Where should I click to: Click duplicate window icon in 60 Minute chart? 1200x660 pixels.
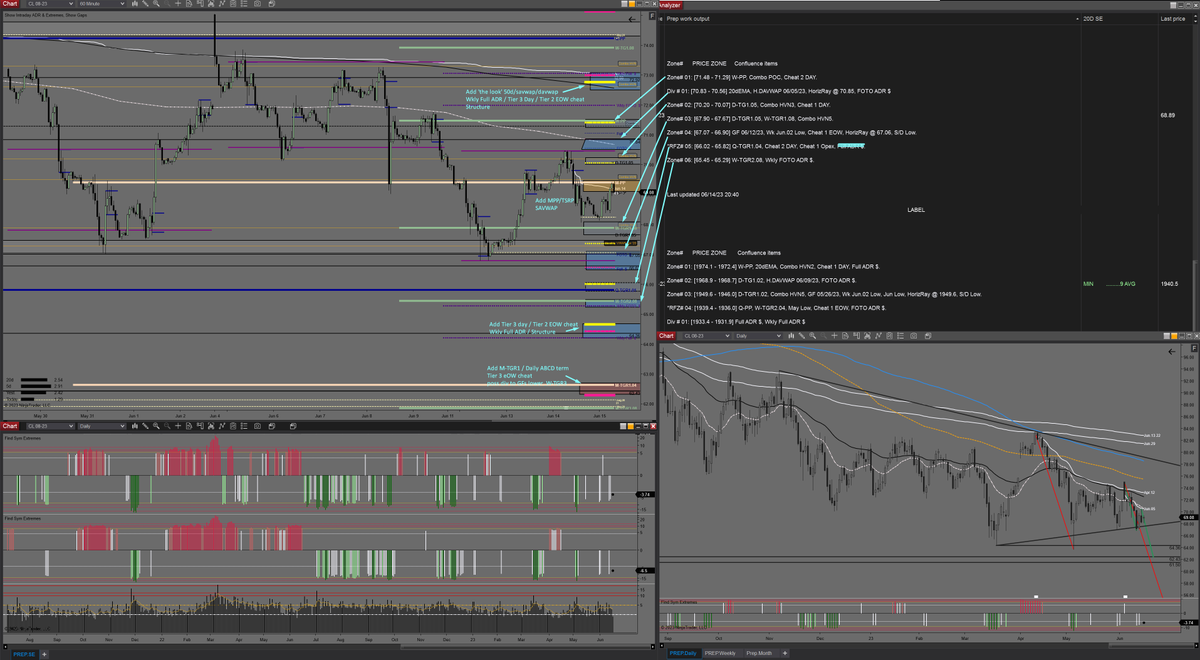pyautogui.click(x=272, y=5)
